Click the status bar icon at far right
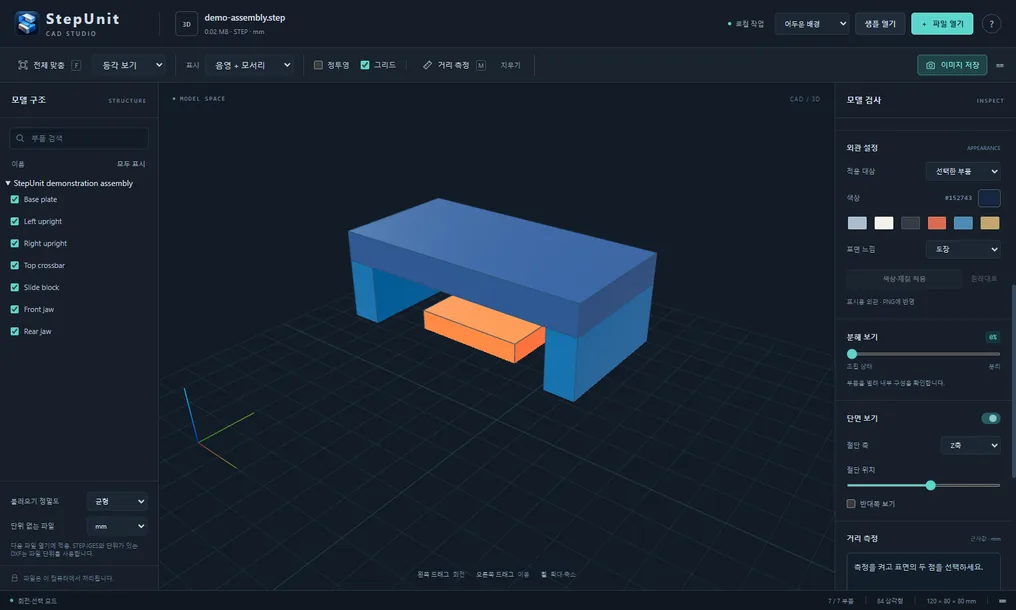This screenshot has width=1016, height=610. (1002, 601)
